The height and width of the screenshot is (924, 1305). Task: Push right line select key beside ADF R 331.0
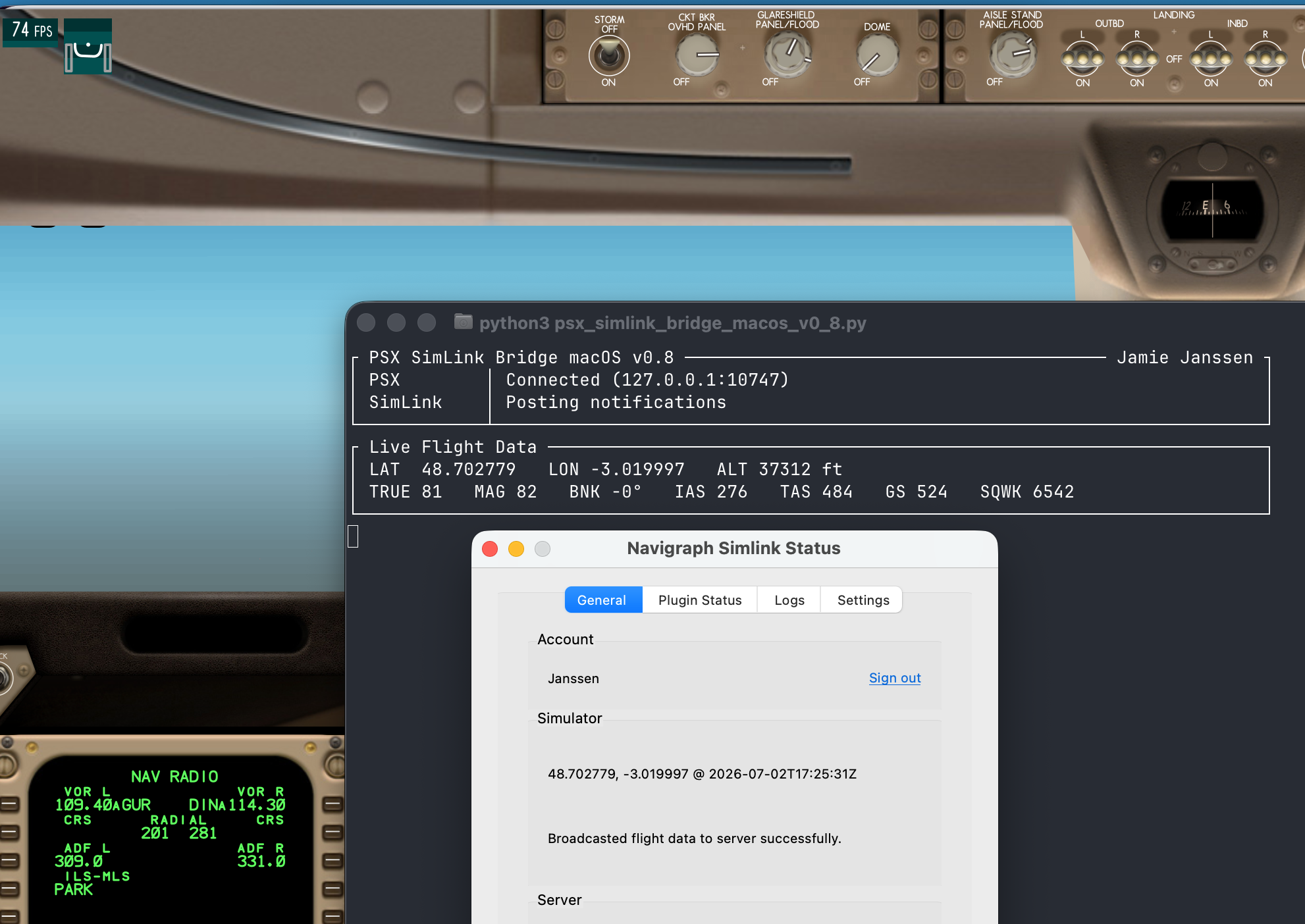(x=333, y=861)
